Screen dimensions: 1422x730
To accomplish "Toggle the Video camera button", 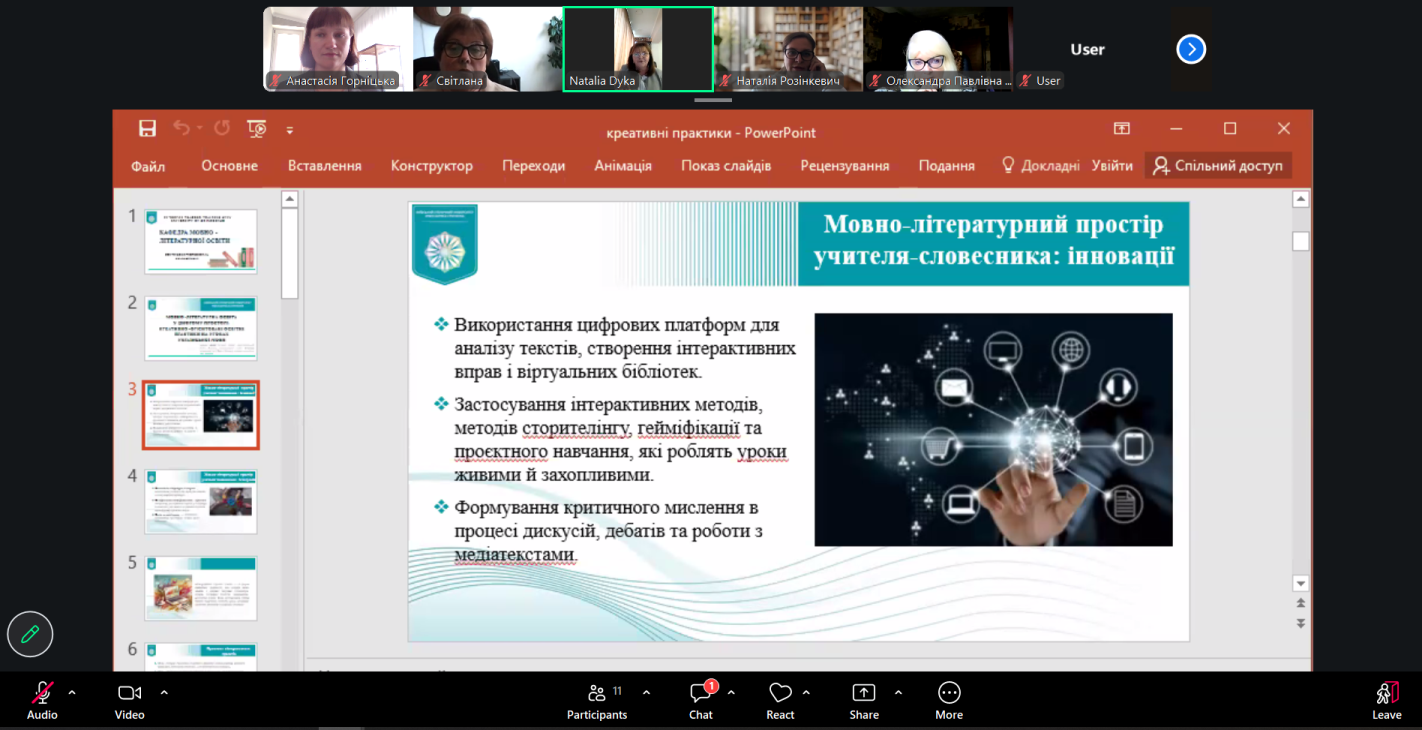I will click(130, 700).
